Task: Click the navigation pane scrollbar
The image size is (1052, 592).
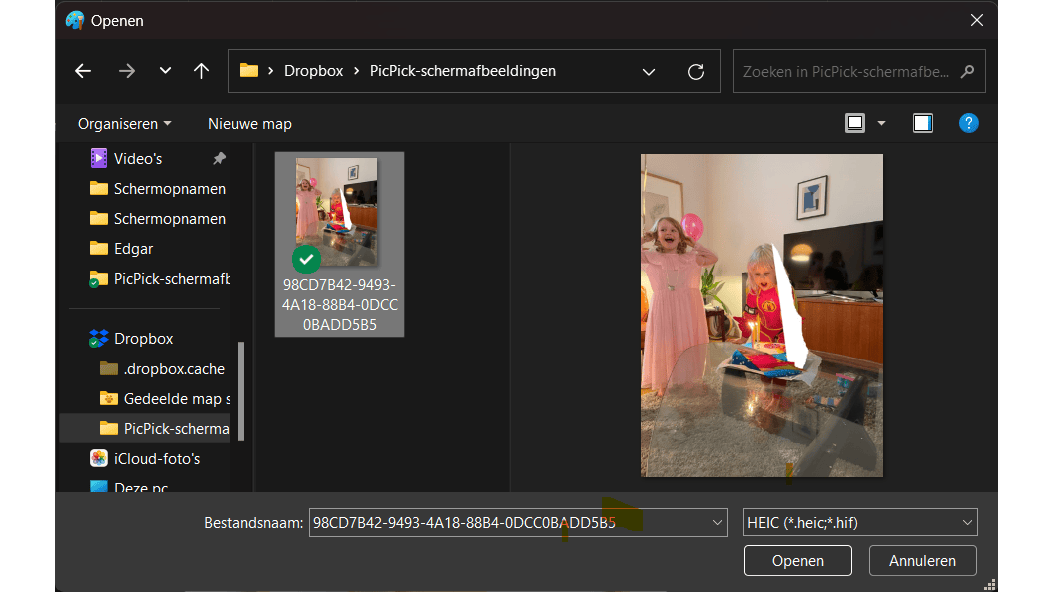Action: (241, 391)
